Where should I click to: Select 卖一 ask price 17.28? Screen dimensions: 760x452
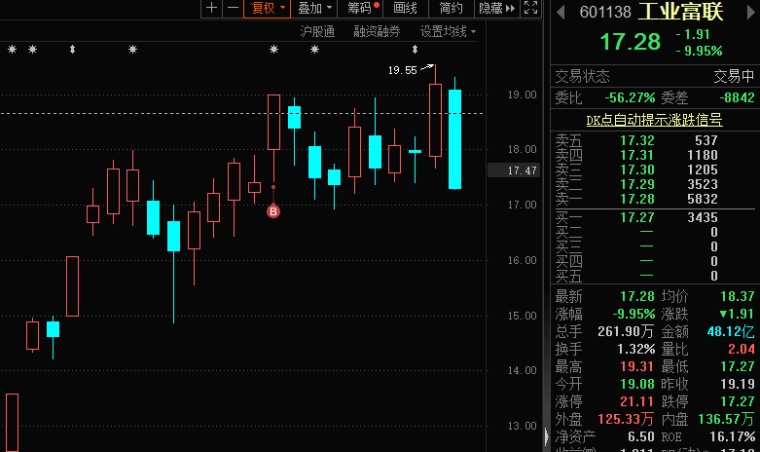pos(637,199)
